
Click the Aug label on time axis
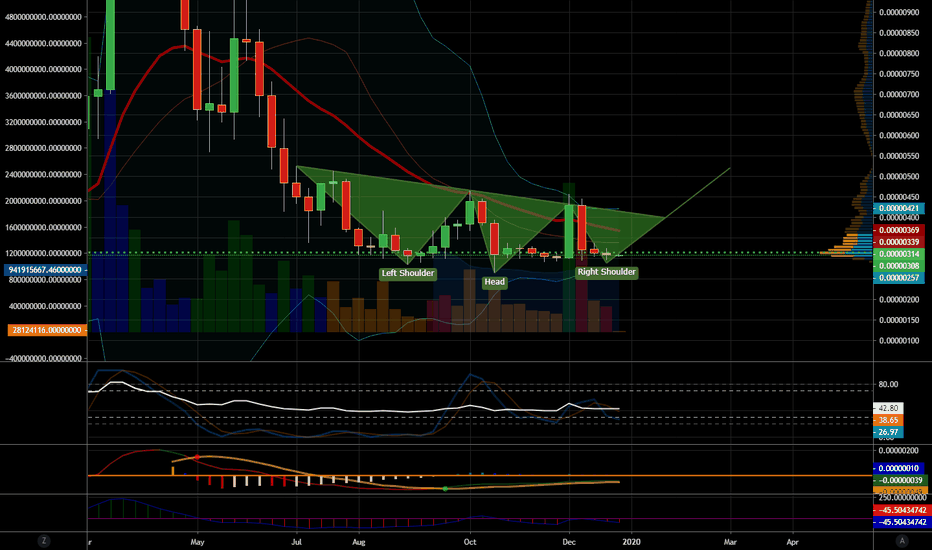point(358,542)
